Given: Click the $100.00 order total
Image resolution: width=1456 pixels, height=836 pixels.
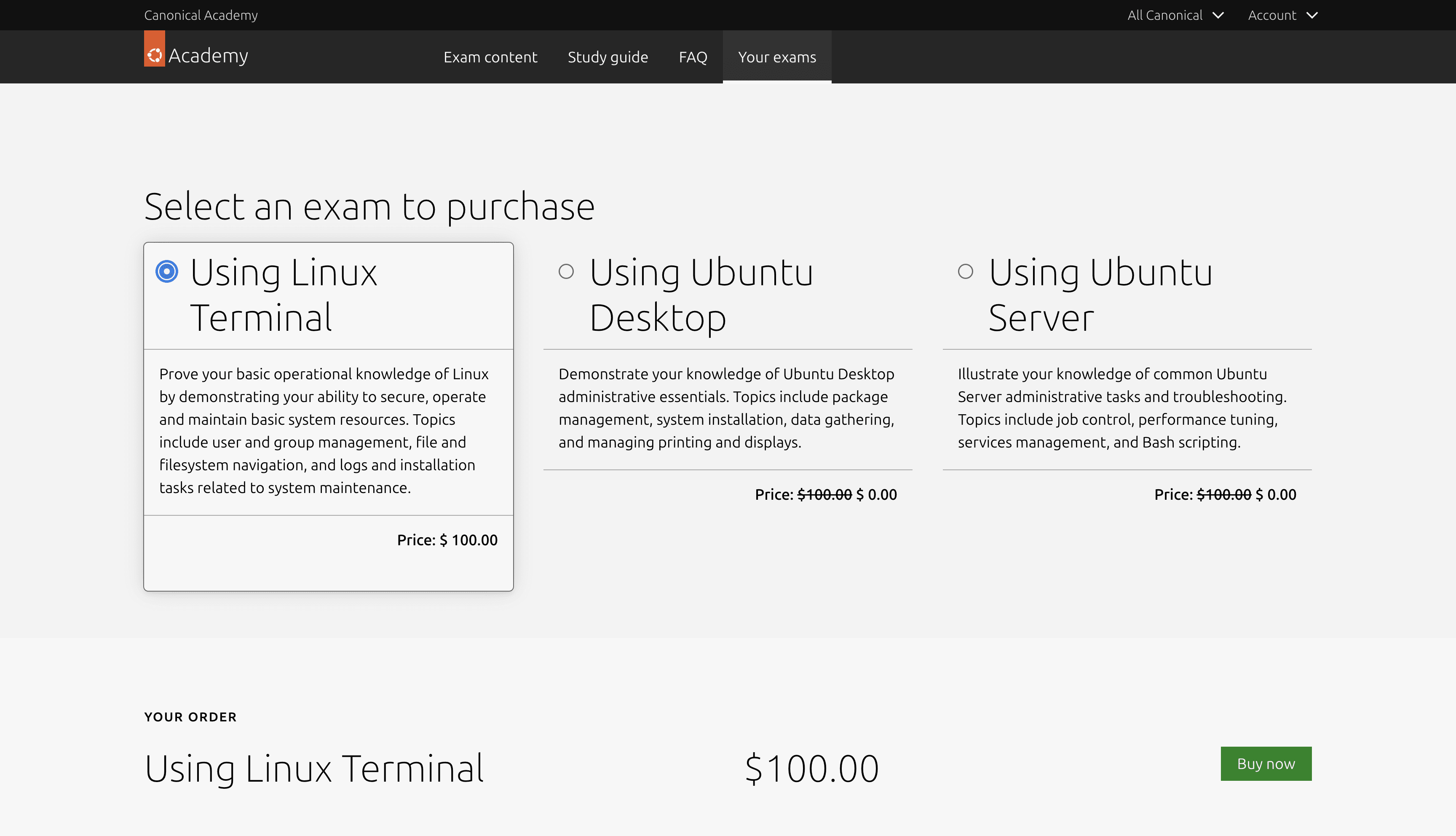Looking at the screenshot, I should pos(811,768).
